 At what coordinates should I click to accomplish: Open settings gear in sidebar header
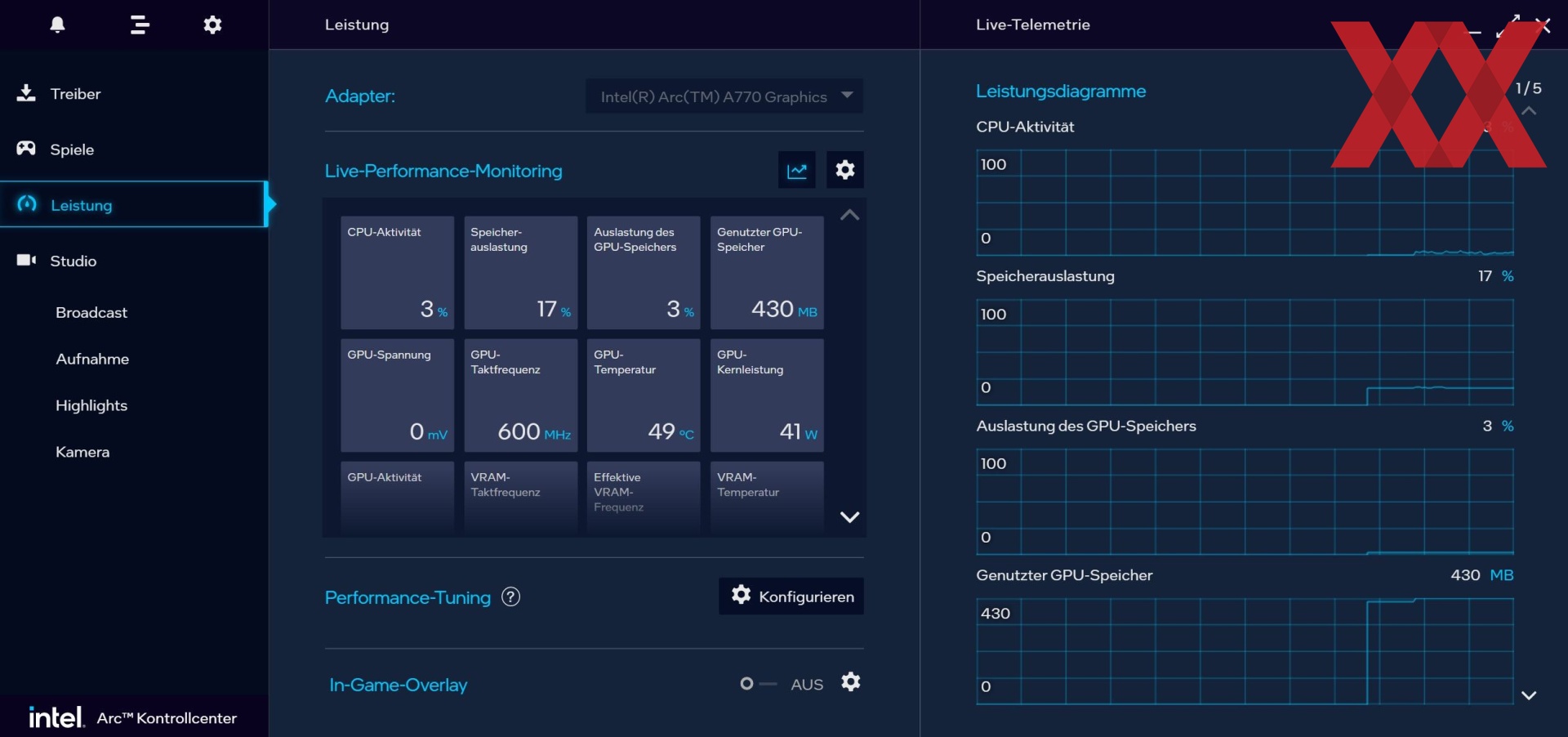(x=212, y=25)
